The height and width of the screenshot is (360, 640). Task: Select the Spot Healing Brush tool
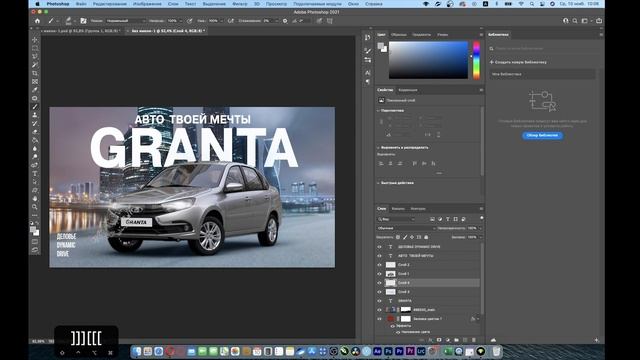pos(35,98)
